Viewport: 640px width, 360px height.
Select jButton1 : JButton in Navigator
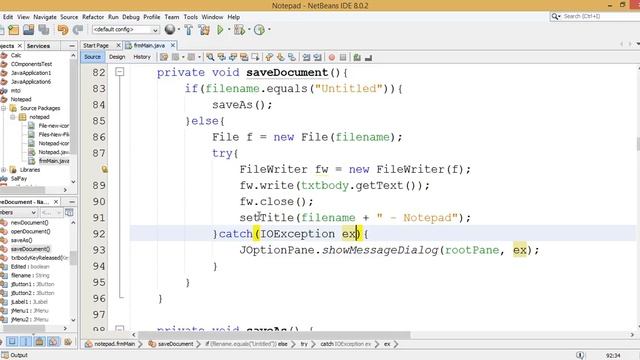pyautogui.click(x=32, y=284)
